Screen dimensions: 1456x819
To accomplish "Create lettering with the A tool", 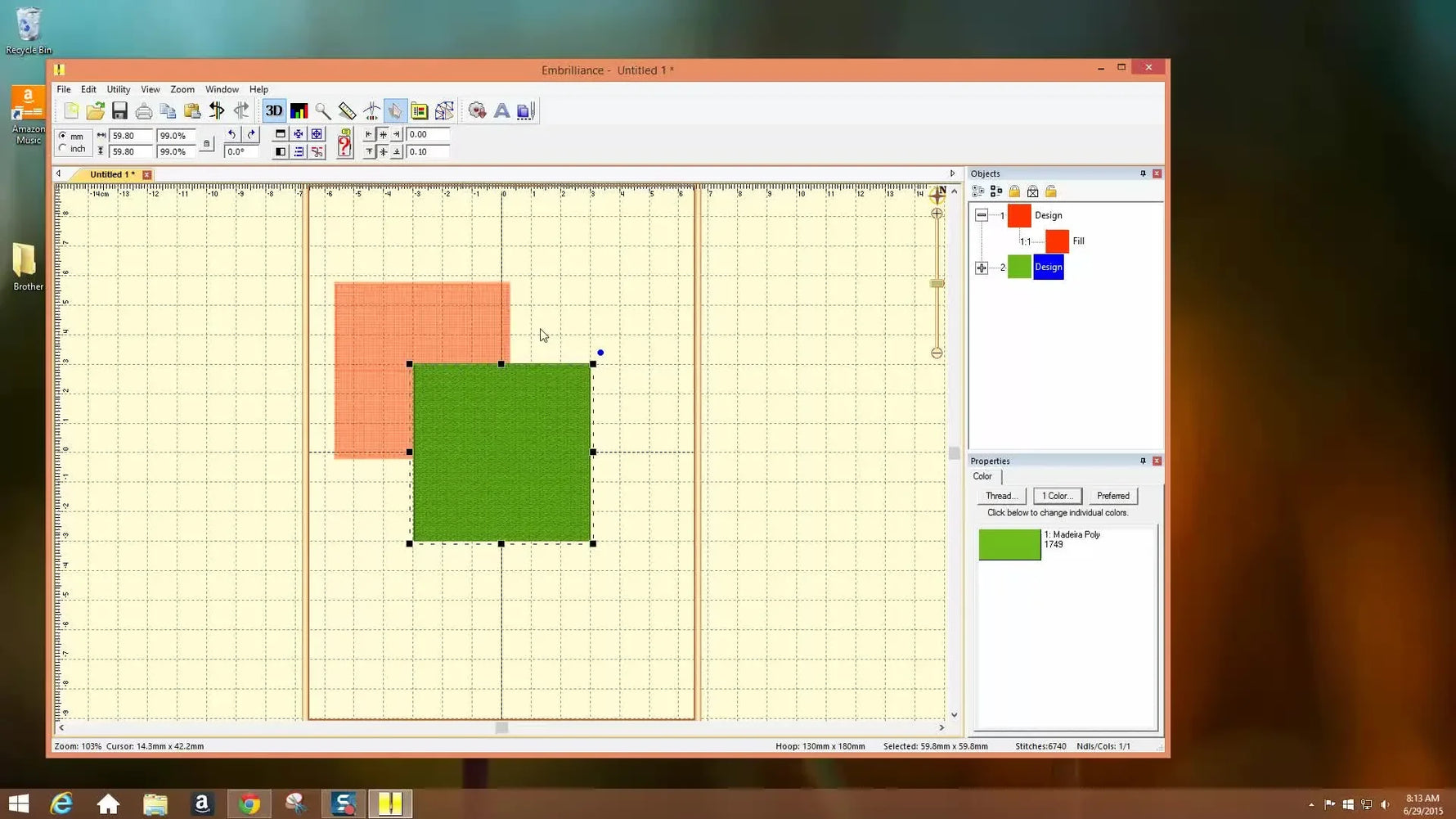I will (x=501, y=110).
